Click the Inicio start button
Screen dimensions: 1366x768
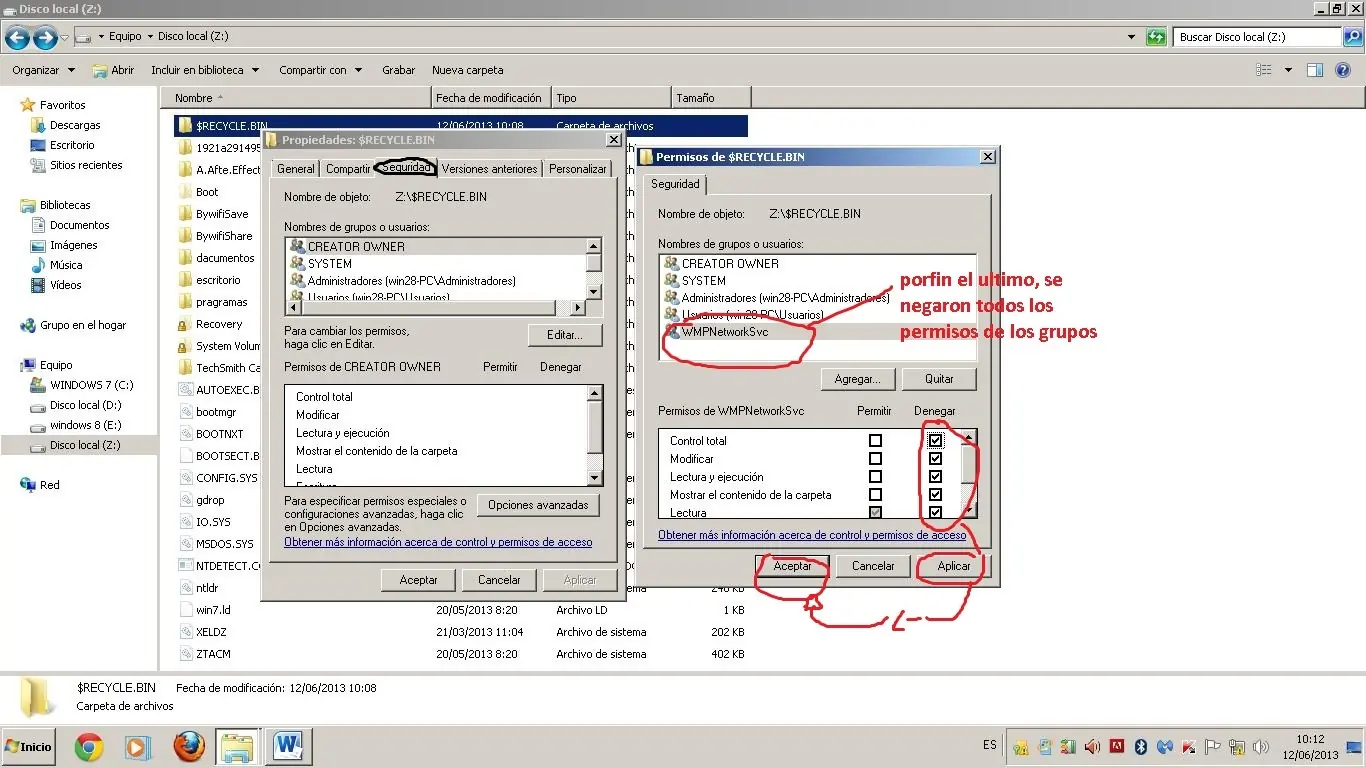pyautogui.click(x=29, y=747)
